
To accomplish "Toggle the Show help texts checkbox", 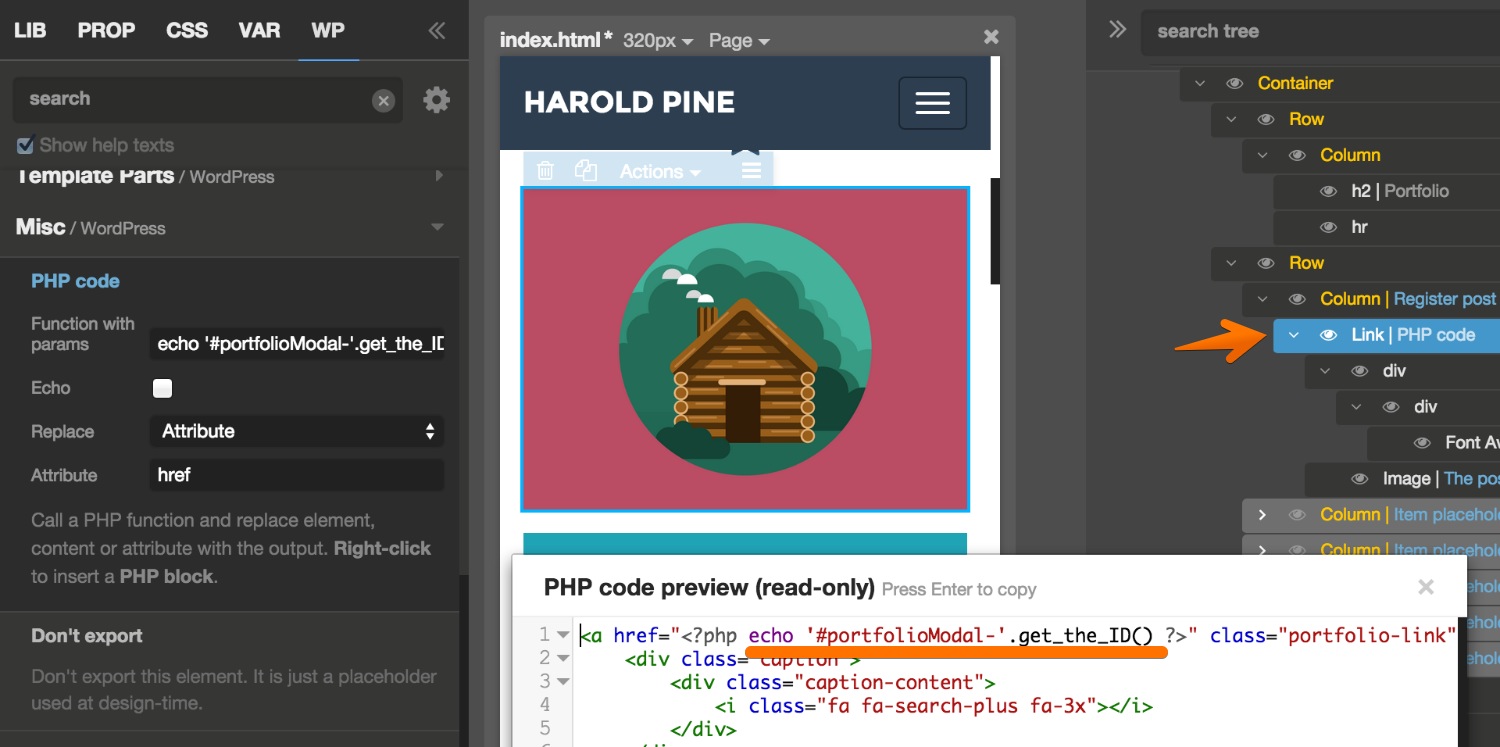I will (26, 146).
